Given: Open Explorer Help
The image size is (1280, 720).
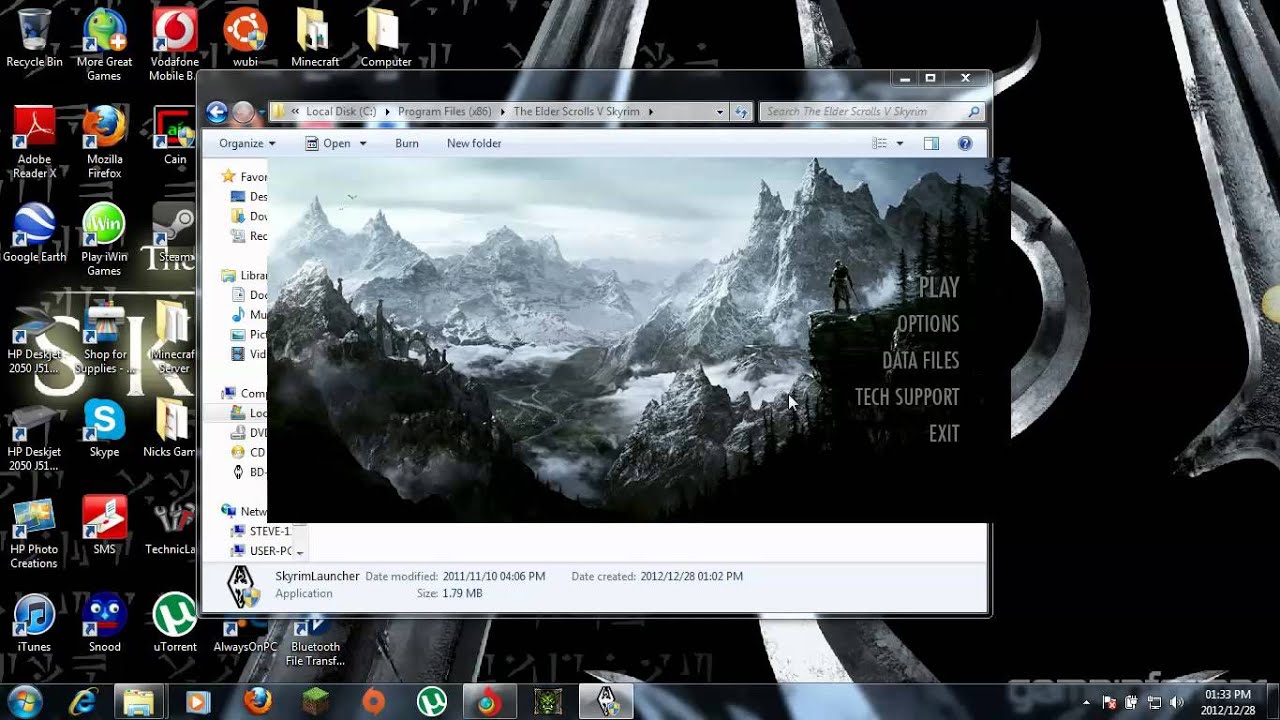Looking at the screenshot, I should [x=965, y=144].
